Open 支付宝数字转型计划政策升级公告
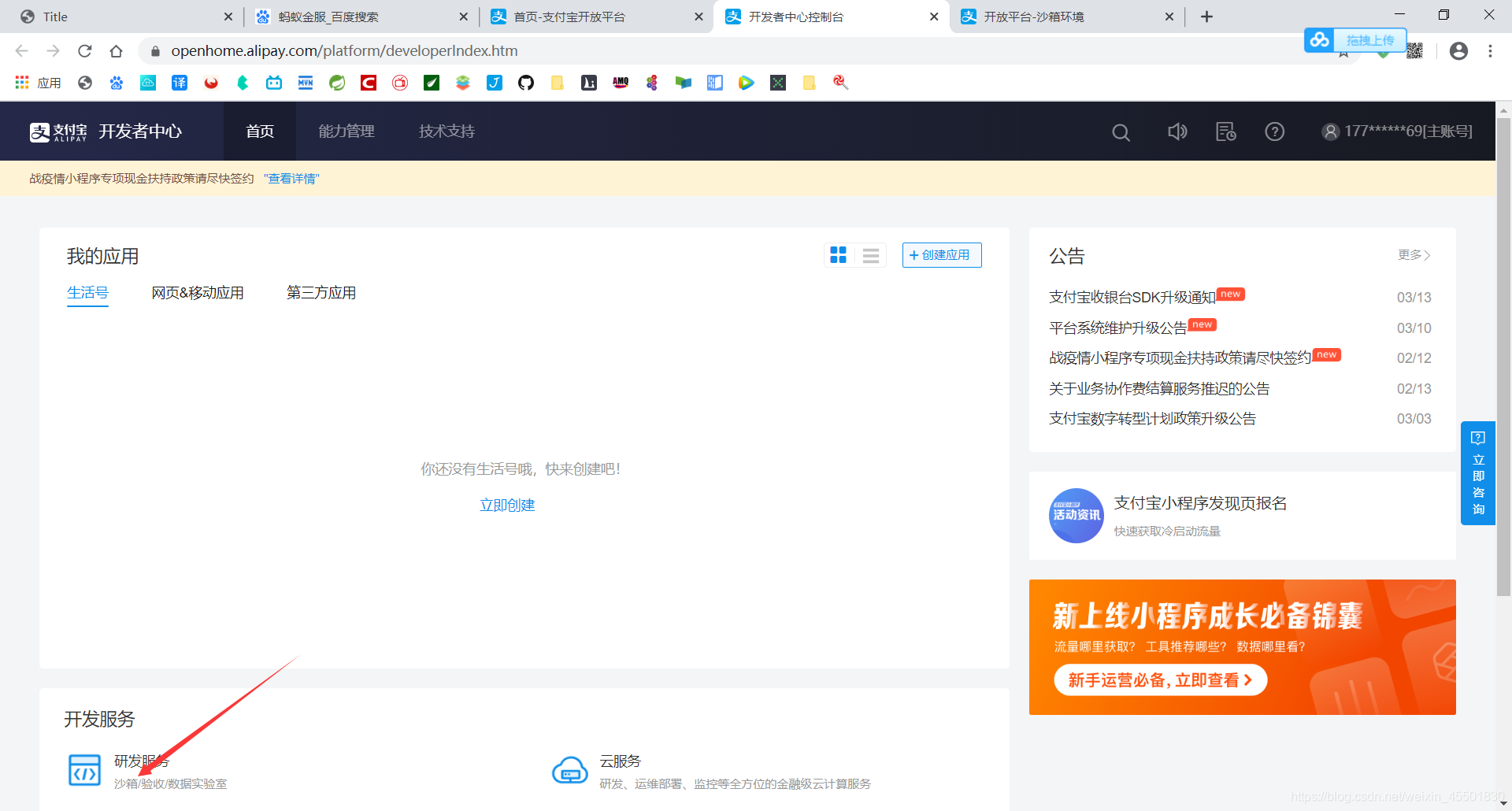 [x=1152, y=419]
